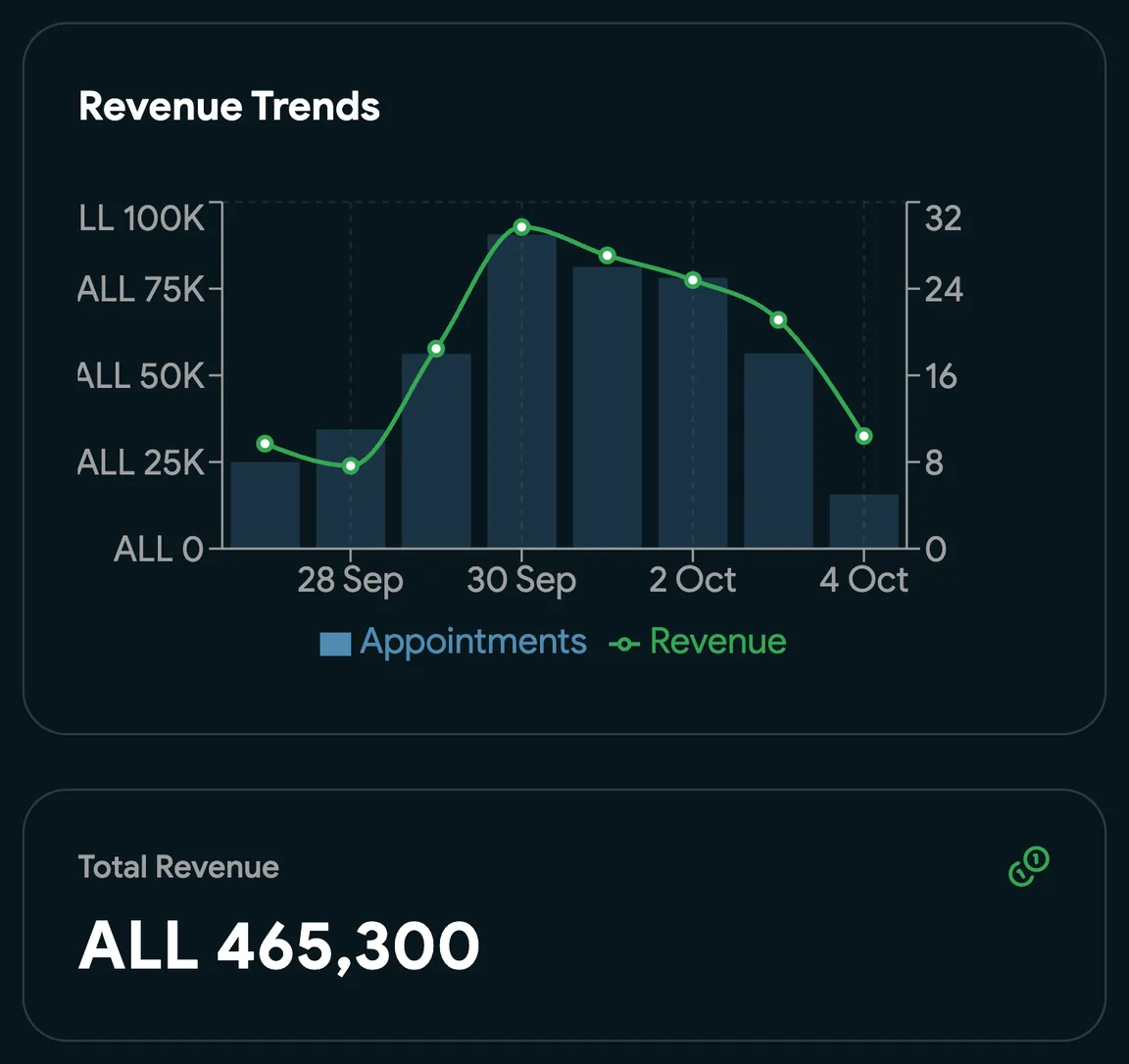The height and width of the screenshot is (1064, 1129).
Task: Click the 'ALL 465,300' total value
Action: click(278, 945)
